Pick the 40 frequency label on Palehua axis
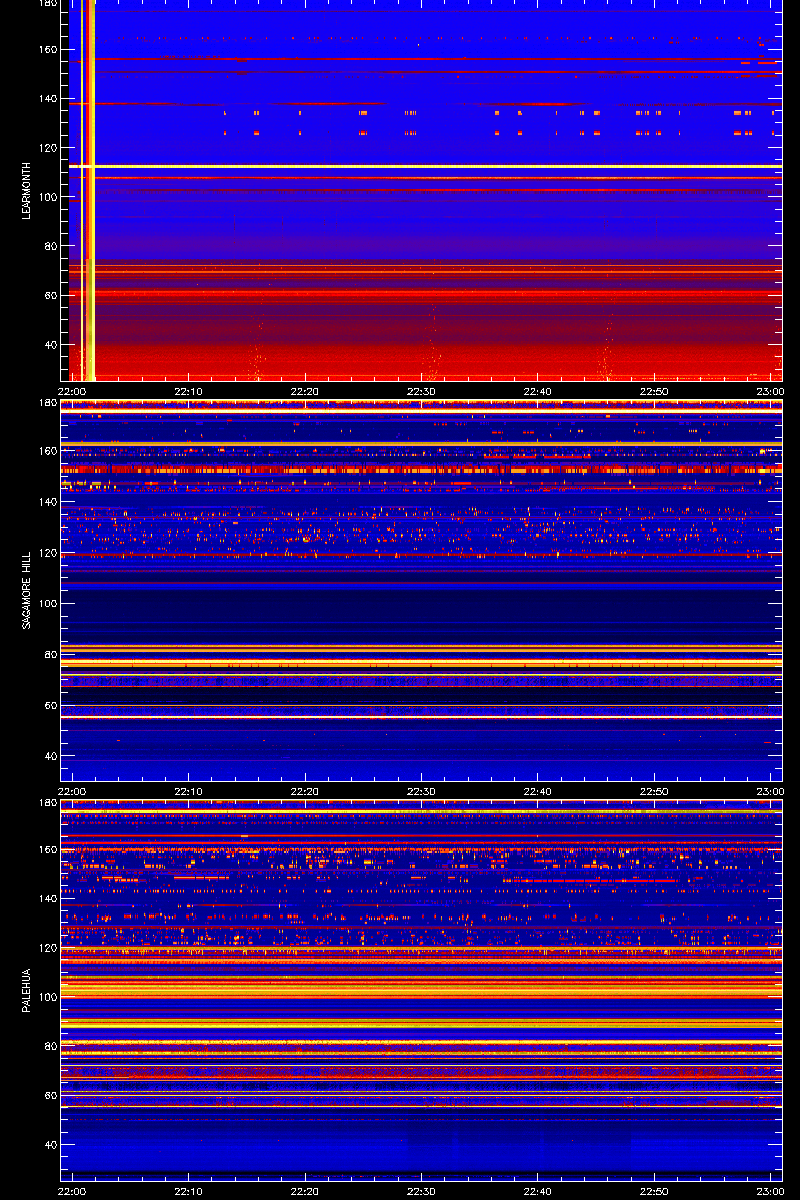This screenshot has height=1200, width=800. (x=52, y=1144)
